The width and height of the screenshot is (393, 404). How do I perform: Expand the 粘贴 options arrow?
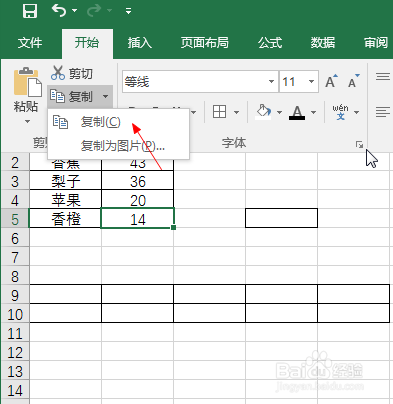pyautogui.click(x=27, y=122)
